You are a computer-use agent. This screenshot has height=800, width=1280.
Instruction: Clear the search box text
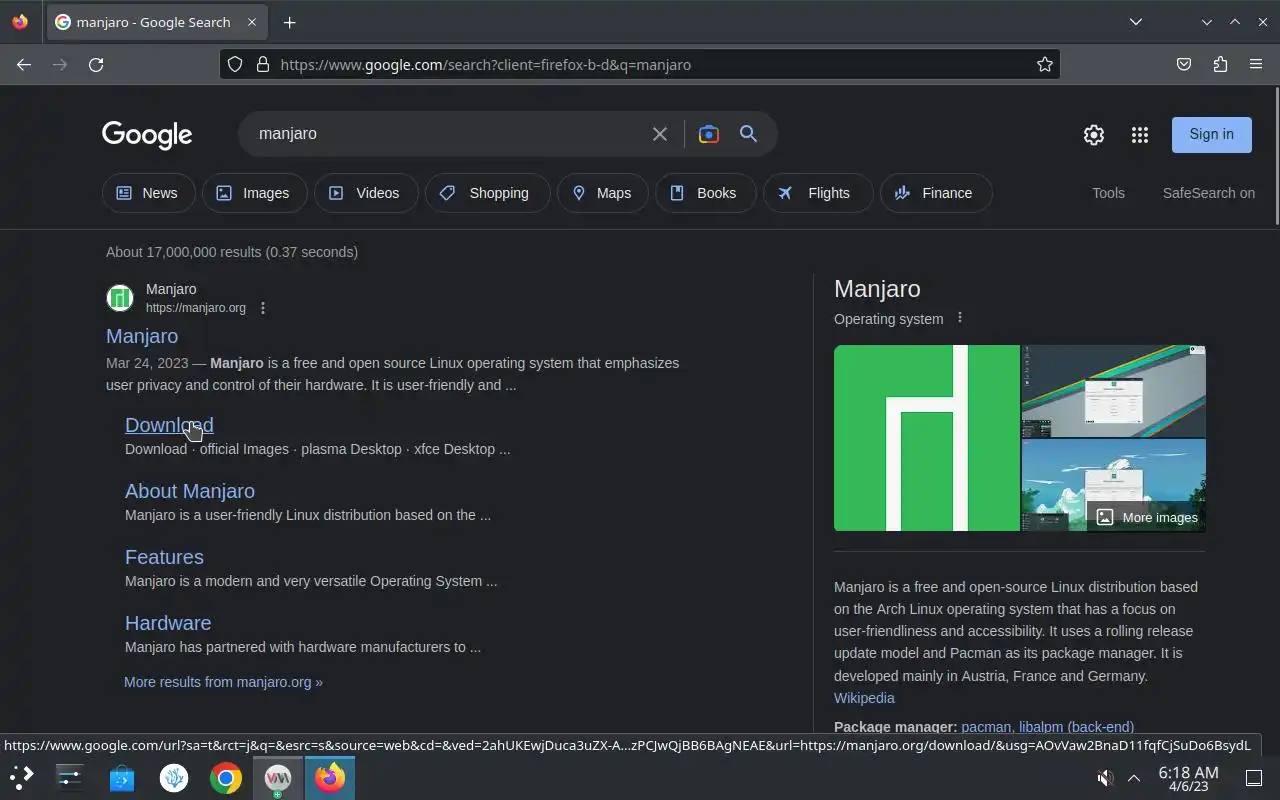point(660,134)
